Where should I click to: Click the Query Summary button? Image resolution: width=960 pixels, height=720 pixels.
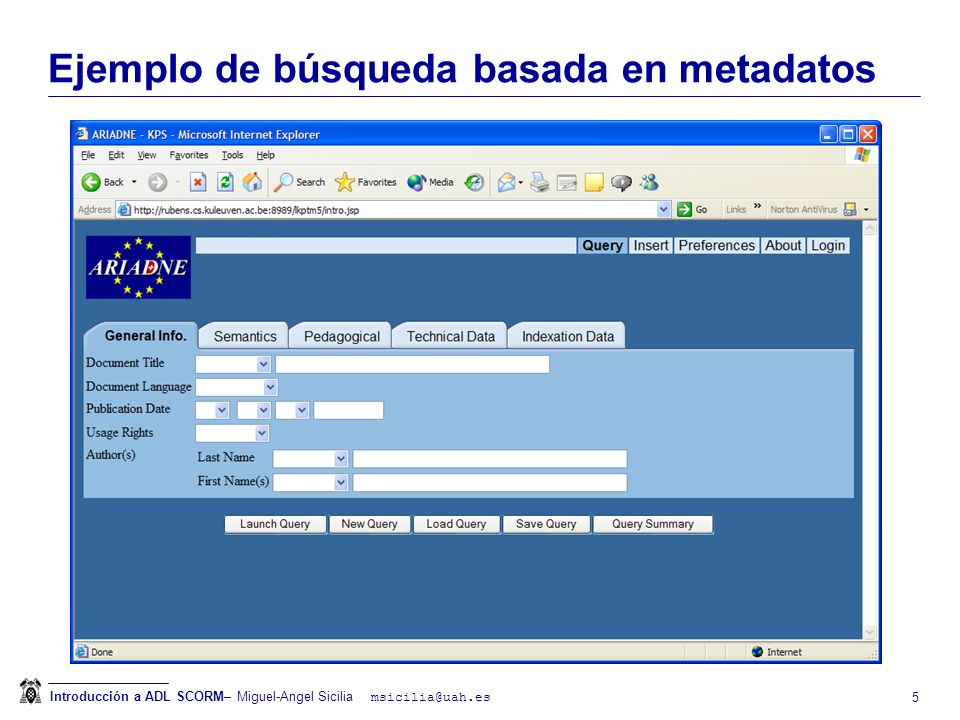tap(653, 524)
